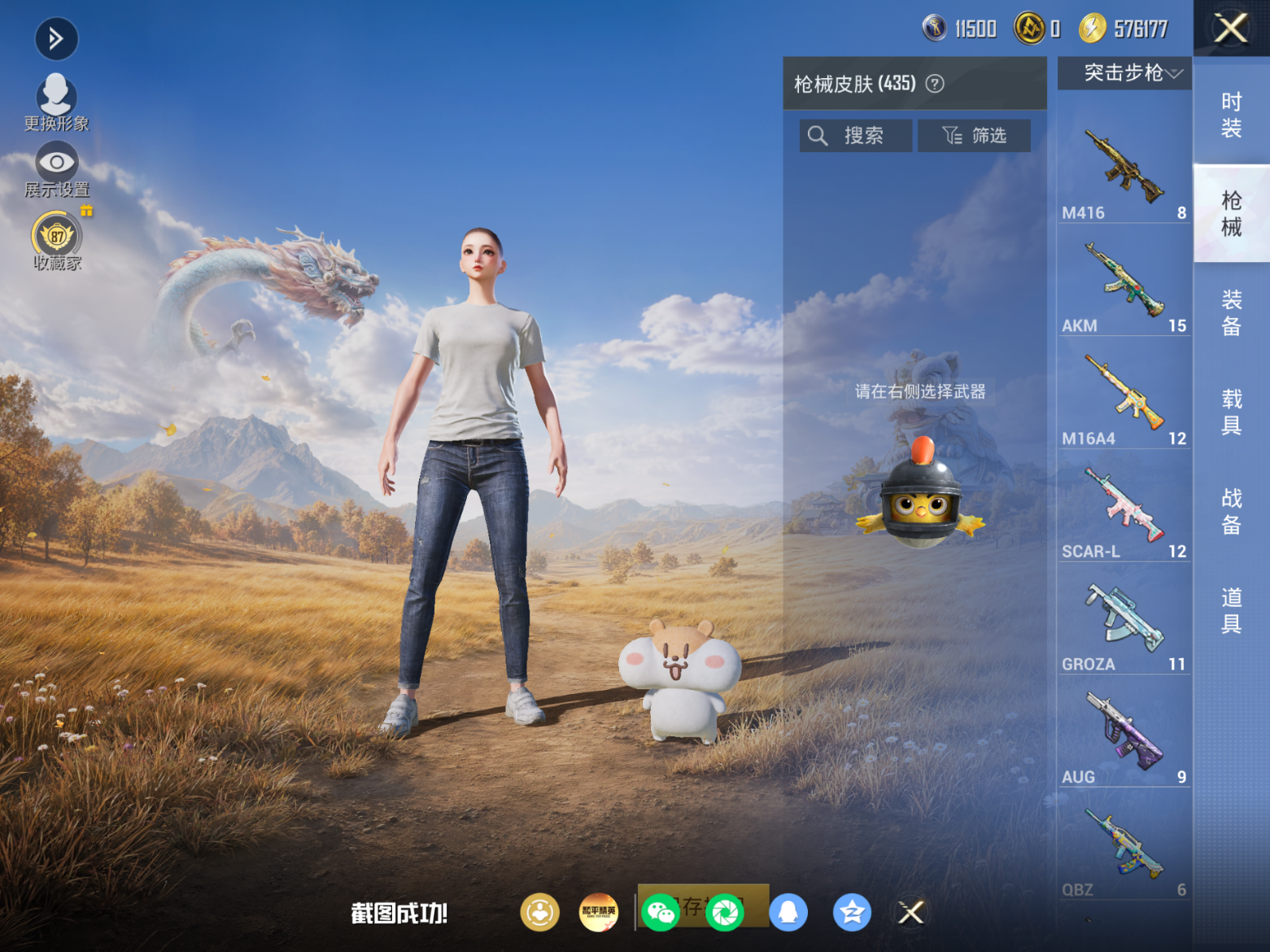Screen dimensions: 1270x952
Task: Click the 搜索 search field
Action: tap(855, 136)
